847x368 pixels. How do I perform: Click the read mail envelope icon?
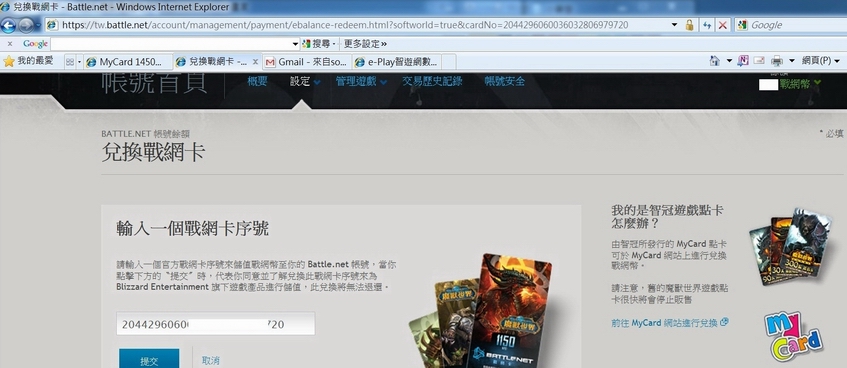[759, 61]
